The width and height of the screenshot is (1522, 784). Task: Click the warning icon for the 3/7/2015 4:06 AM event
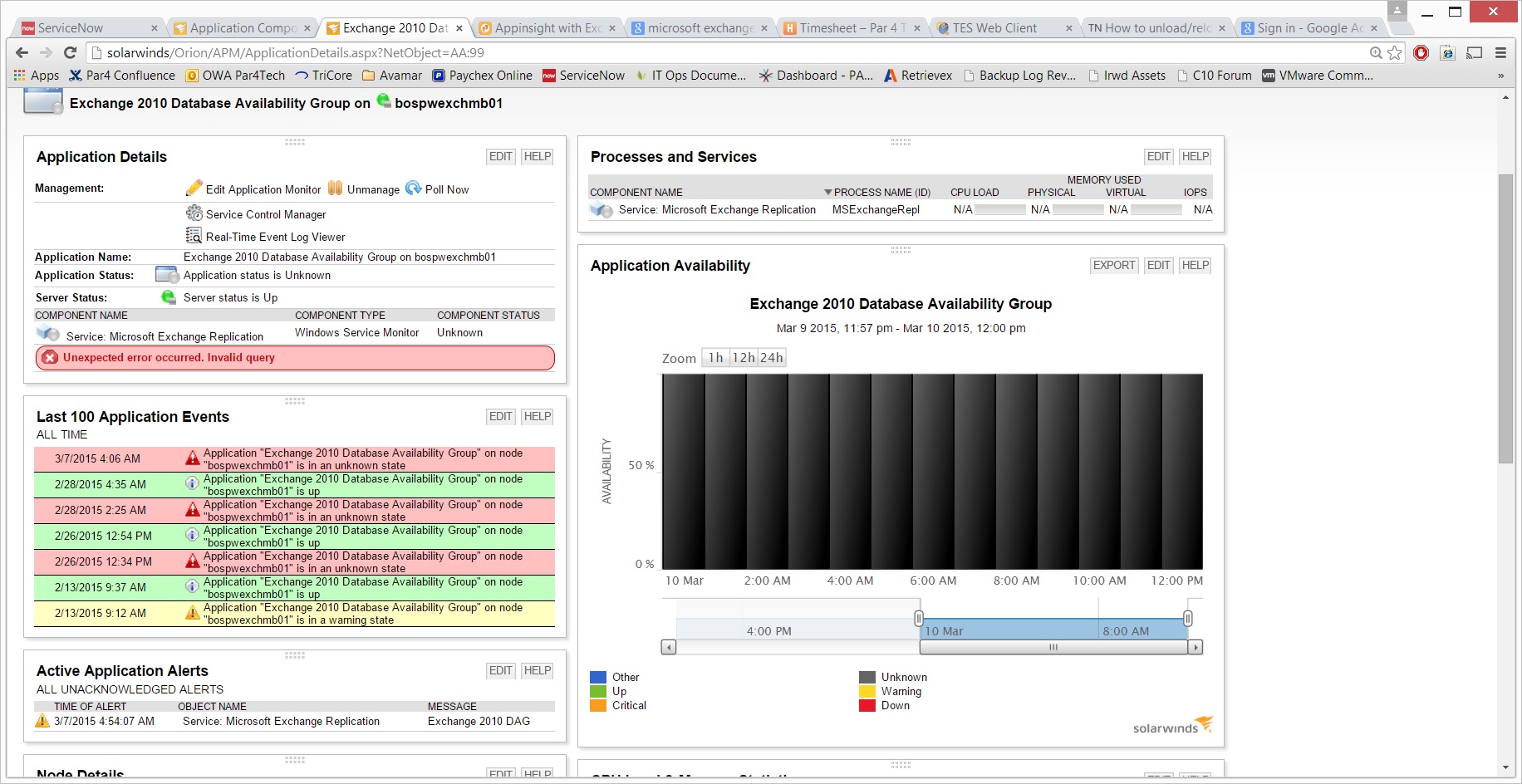point(193,458)
